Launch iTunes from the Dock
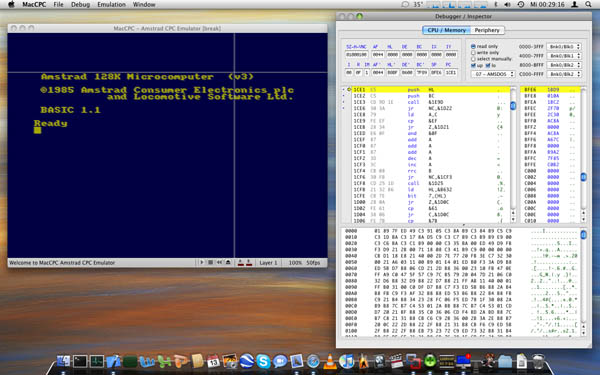 [x=346, y=361]
